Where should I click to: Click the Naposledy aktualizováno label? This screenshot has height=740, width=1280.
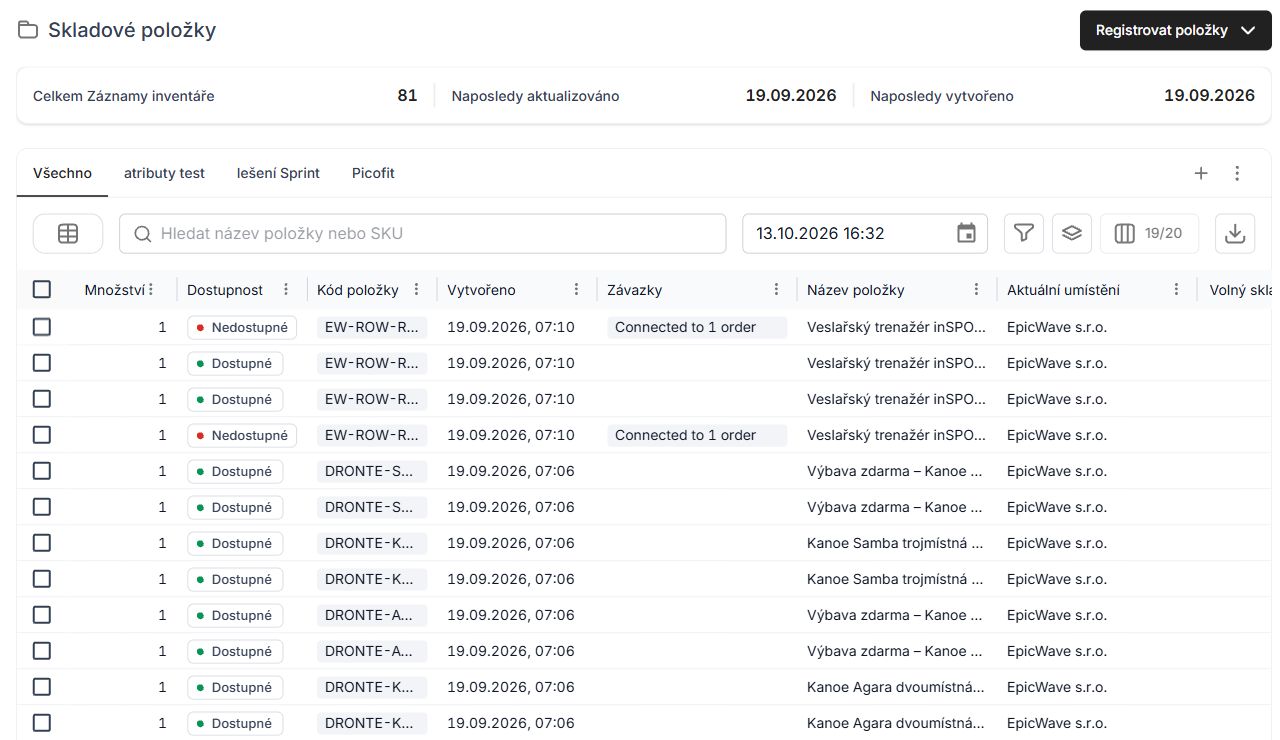coord(535,96)
